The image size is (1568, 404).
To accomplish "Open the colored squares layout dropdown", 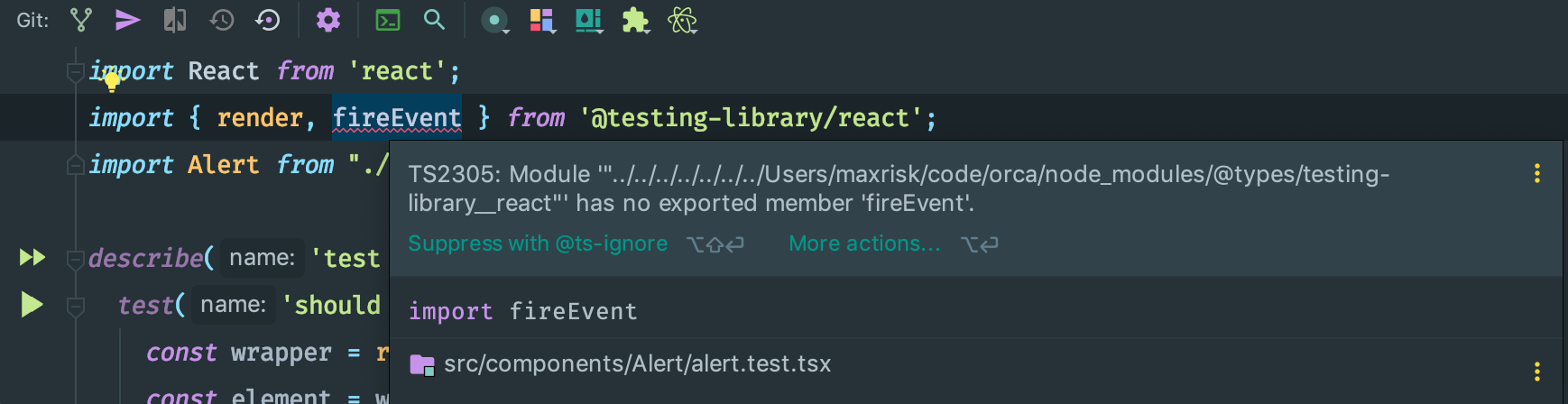I will [x=541, y=20].
